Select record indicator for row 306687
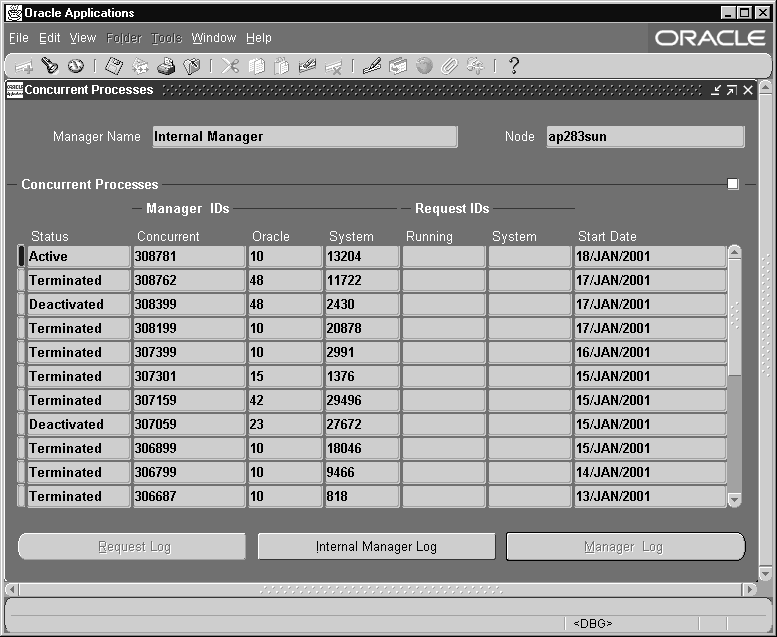Image resolution: width=777 pixels, height=637 pixels. click(x=21, y=496)
